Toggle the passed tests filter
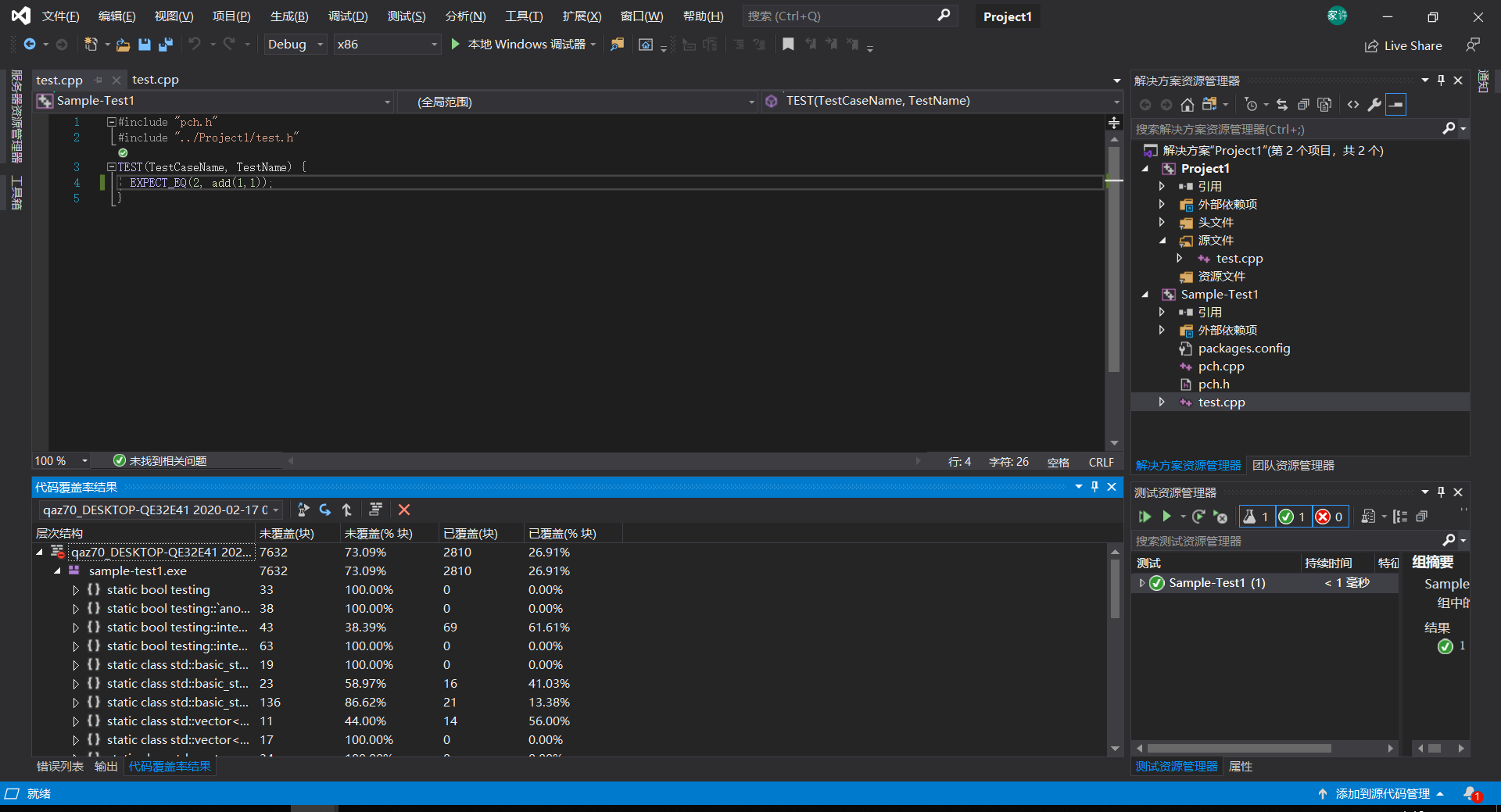This screenshot has width=1501, height=812. (x=1293, y=517)
